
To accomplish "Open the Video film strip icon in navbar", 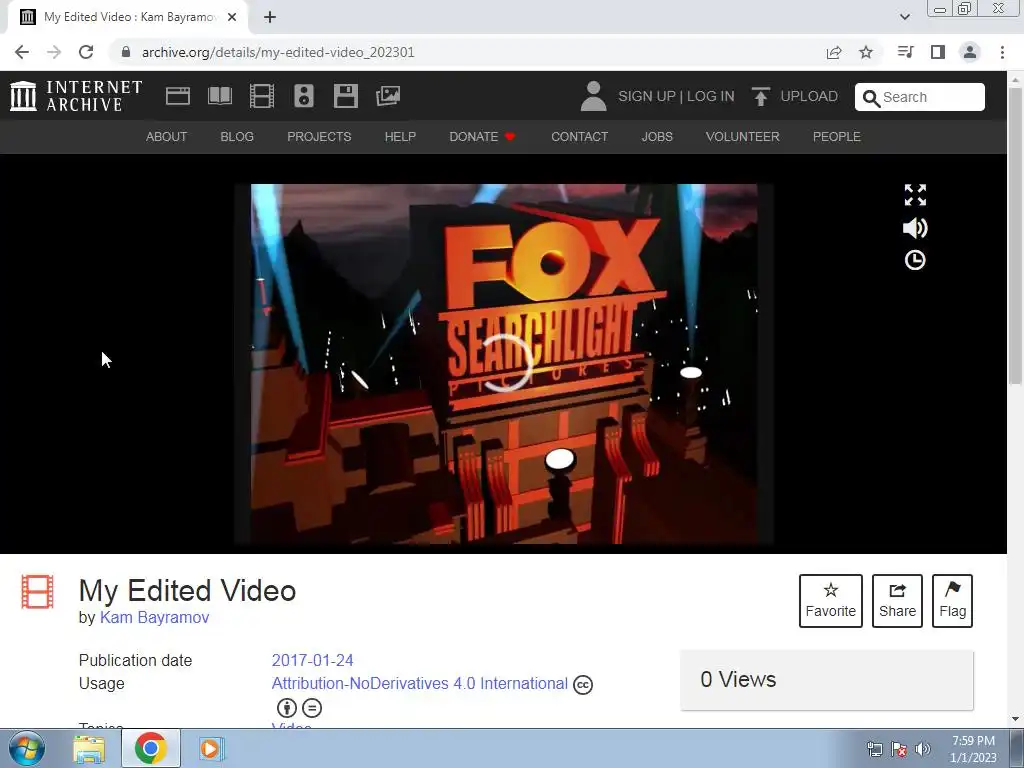I will (x=262, y=96).
